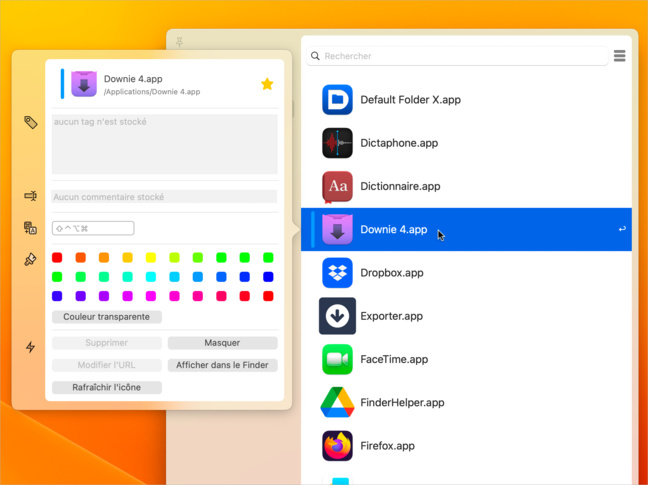
Task: Click the magnifier icon in the search field
Action: [x=315, y=56]
